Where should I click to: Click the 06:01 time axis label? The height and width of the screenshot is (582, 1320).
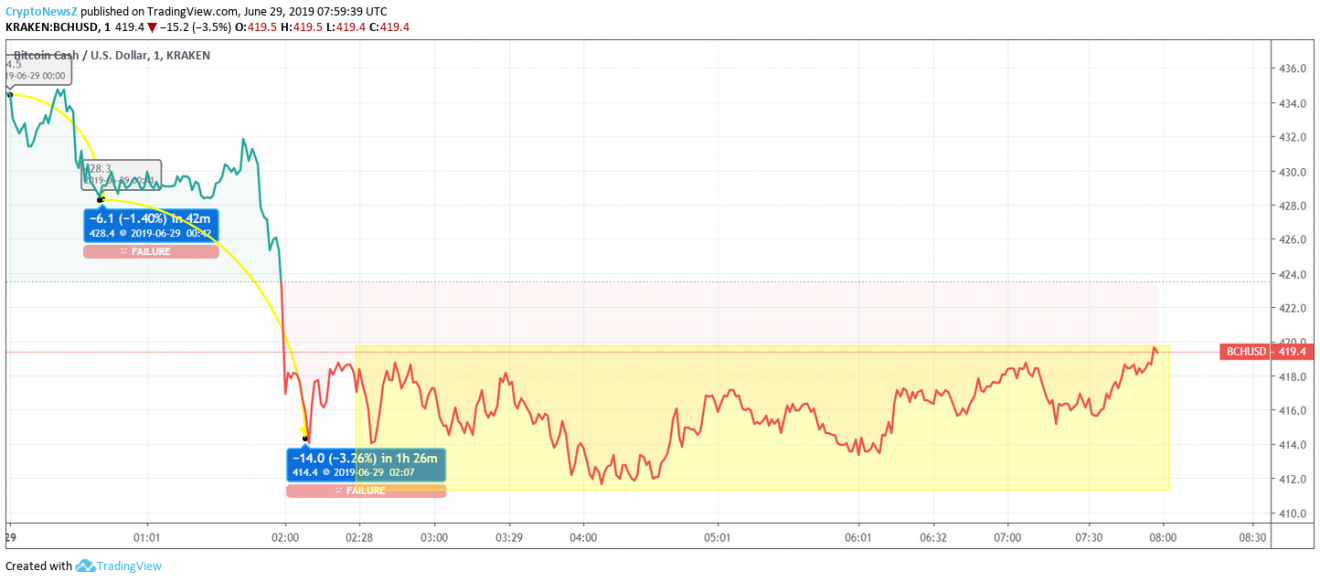[x=859, y=537]
